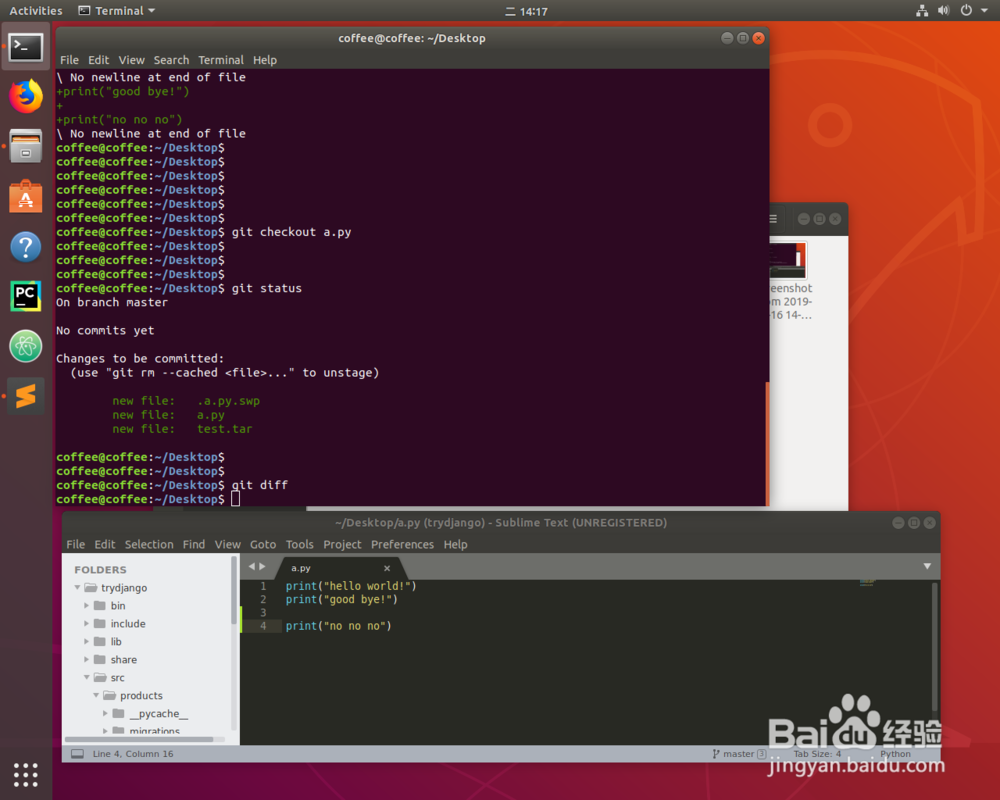Launch Firefox from the dock
The width and height of the screenshot is (1000, 800).
pos(26,96)
